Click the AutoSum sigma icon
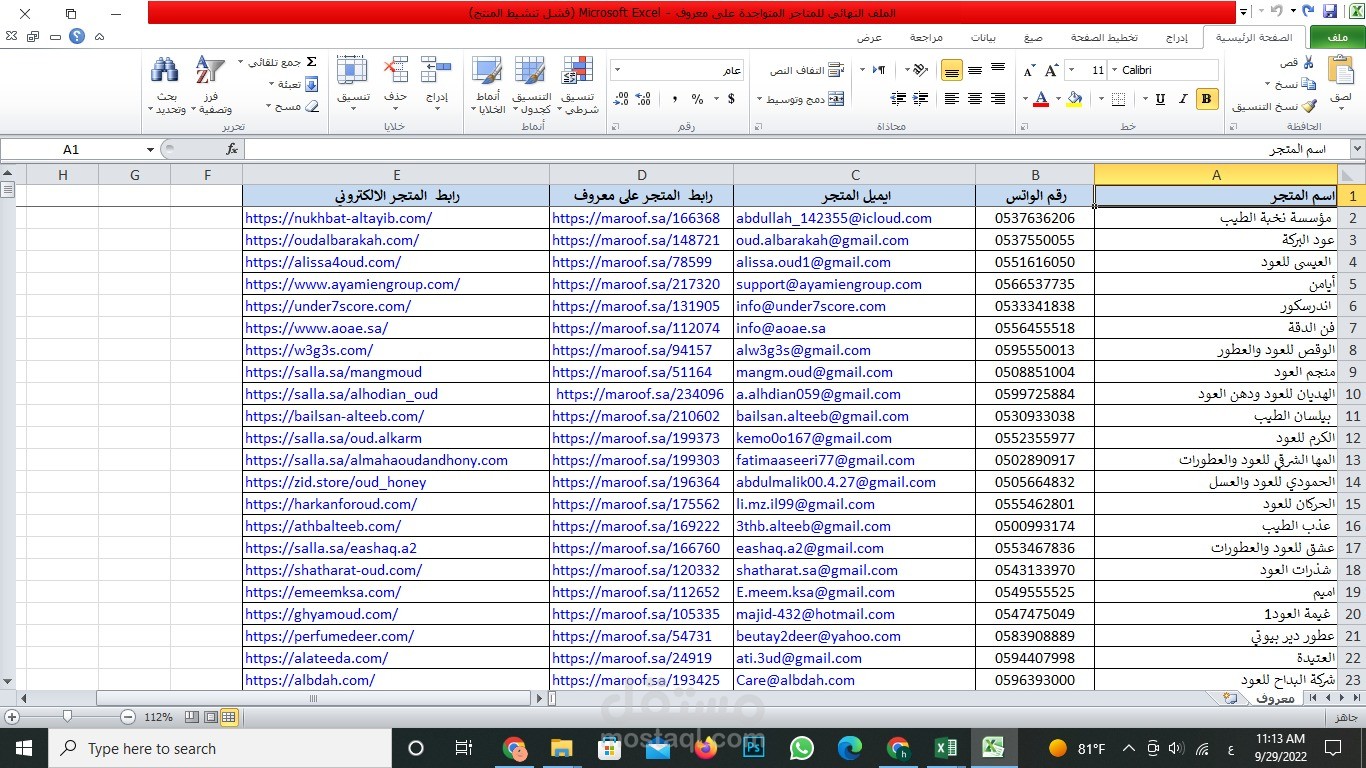Screen dimensions: 1366x768 [311, 62]
